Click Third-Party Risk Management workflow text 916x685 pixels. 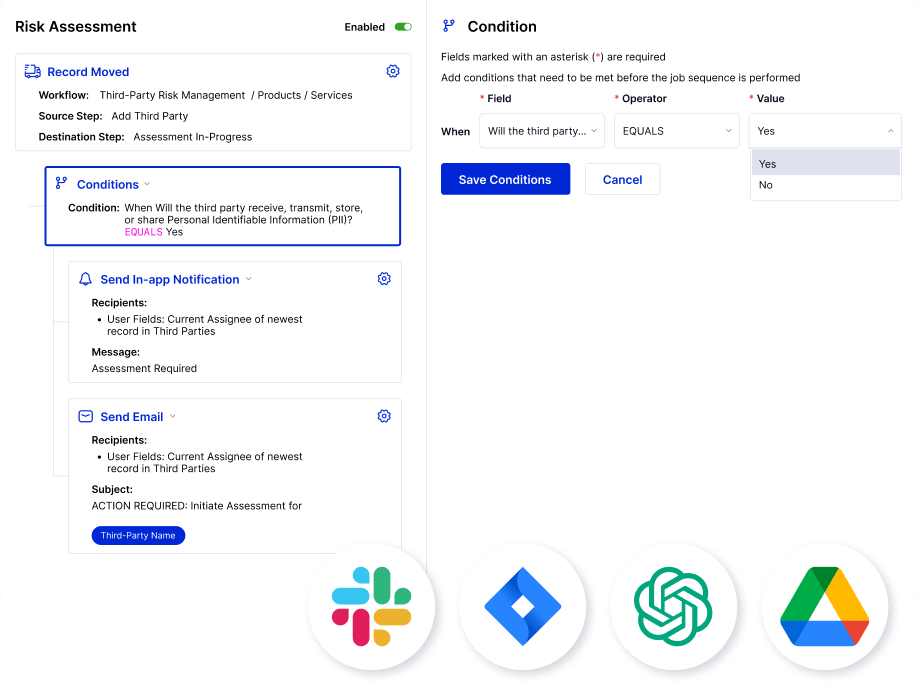(172, 95)
